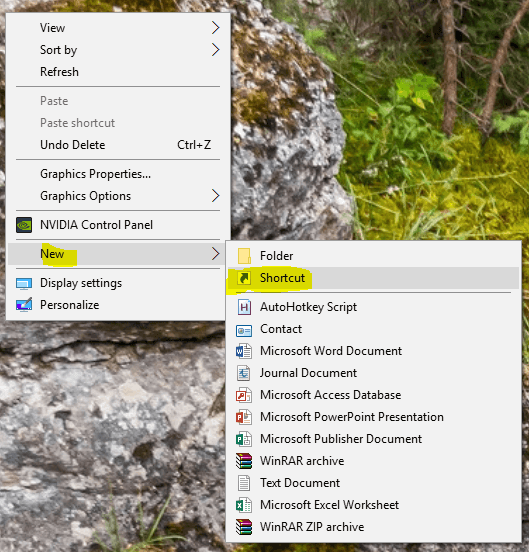Expand the View submenu arrow
This screenshot has height=552, width=529.
point(215,27)
